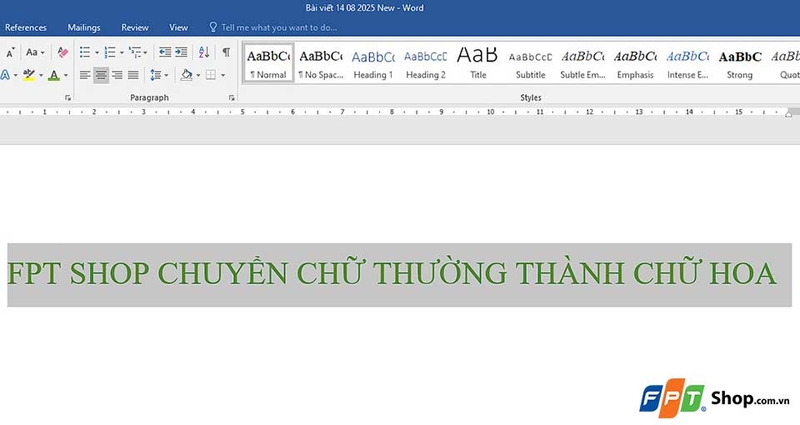Apply the Heading 1 style
This screenshot has height=425, width=800.
[x=373, y=63]
